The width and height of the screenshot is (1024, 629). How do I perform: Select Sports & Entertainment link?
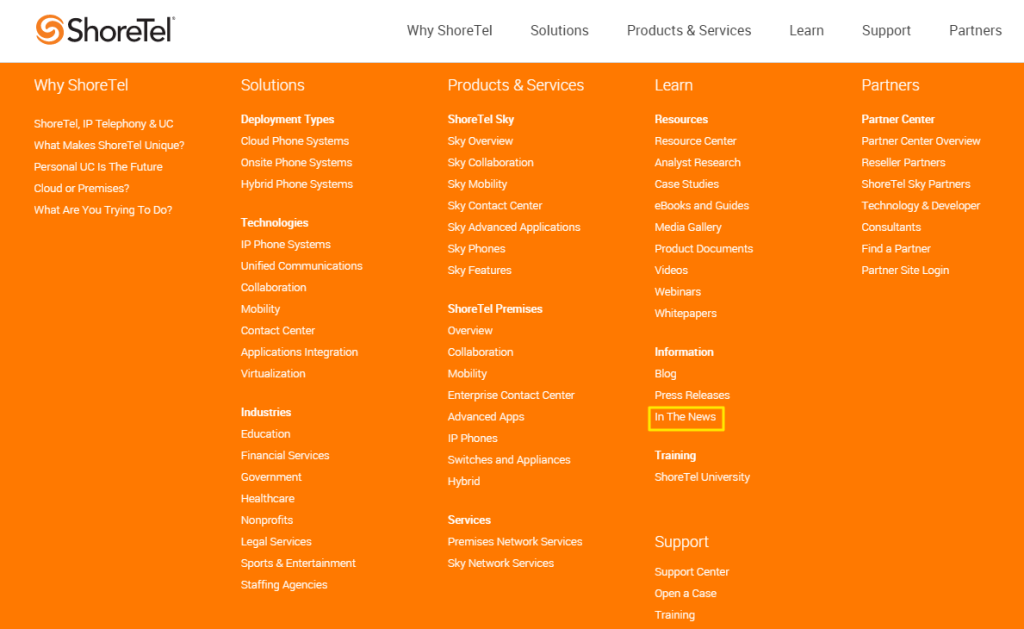coord(298,563)
